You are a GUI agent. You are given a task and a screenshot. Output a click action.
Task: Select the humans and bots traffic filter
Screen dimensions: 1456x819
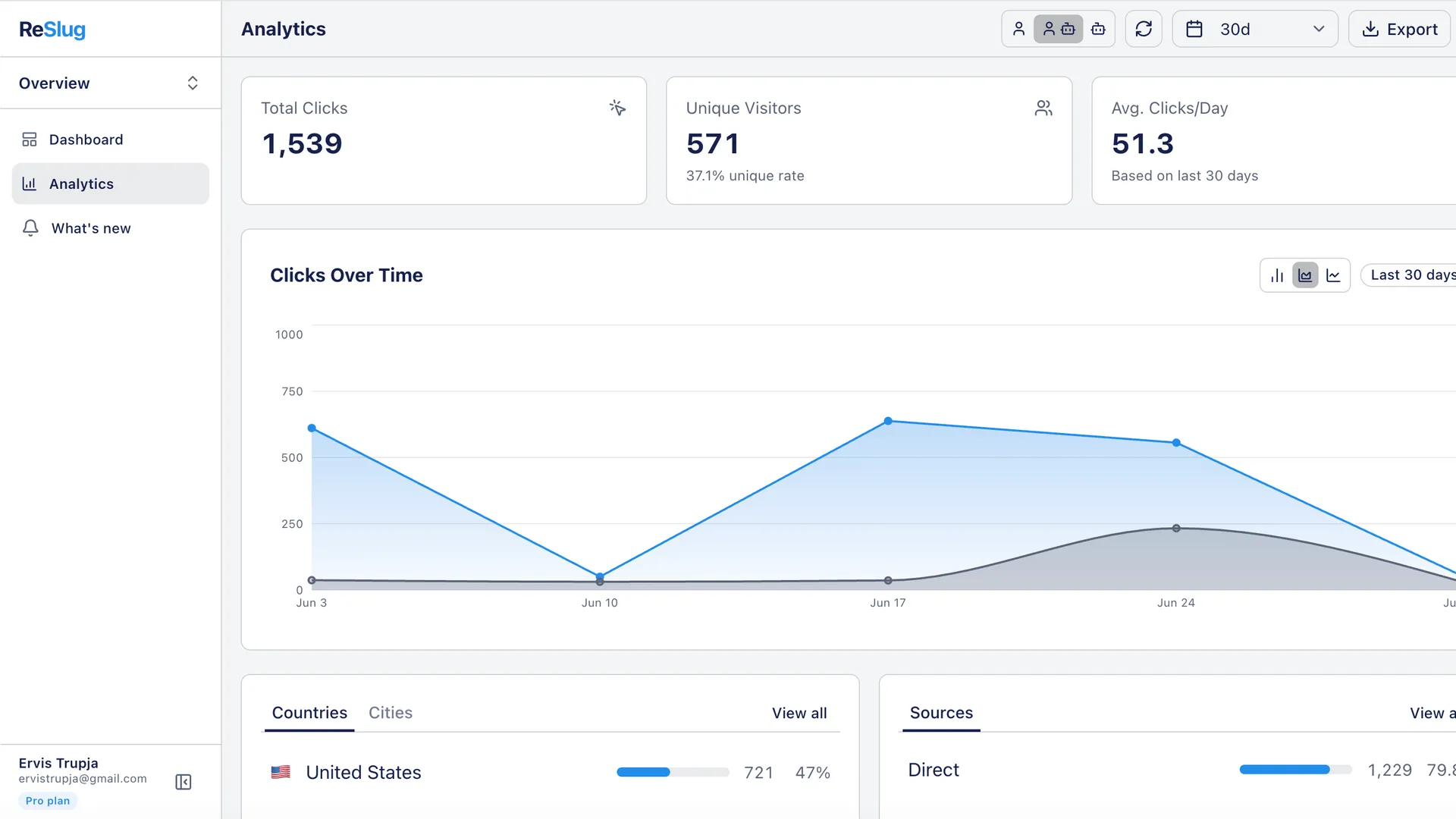1059,29
